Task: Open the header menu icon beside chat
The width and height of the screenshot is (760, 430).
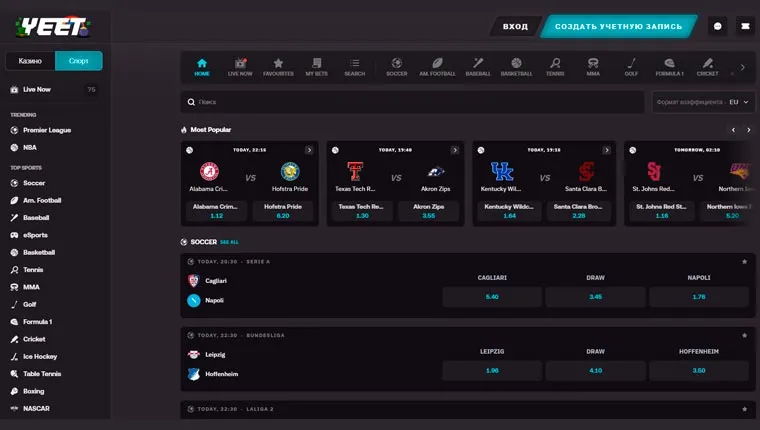Action: click(x=745, y=26)
